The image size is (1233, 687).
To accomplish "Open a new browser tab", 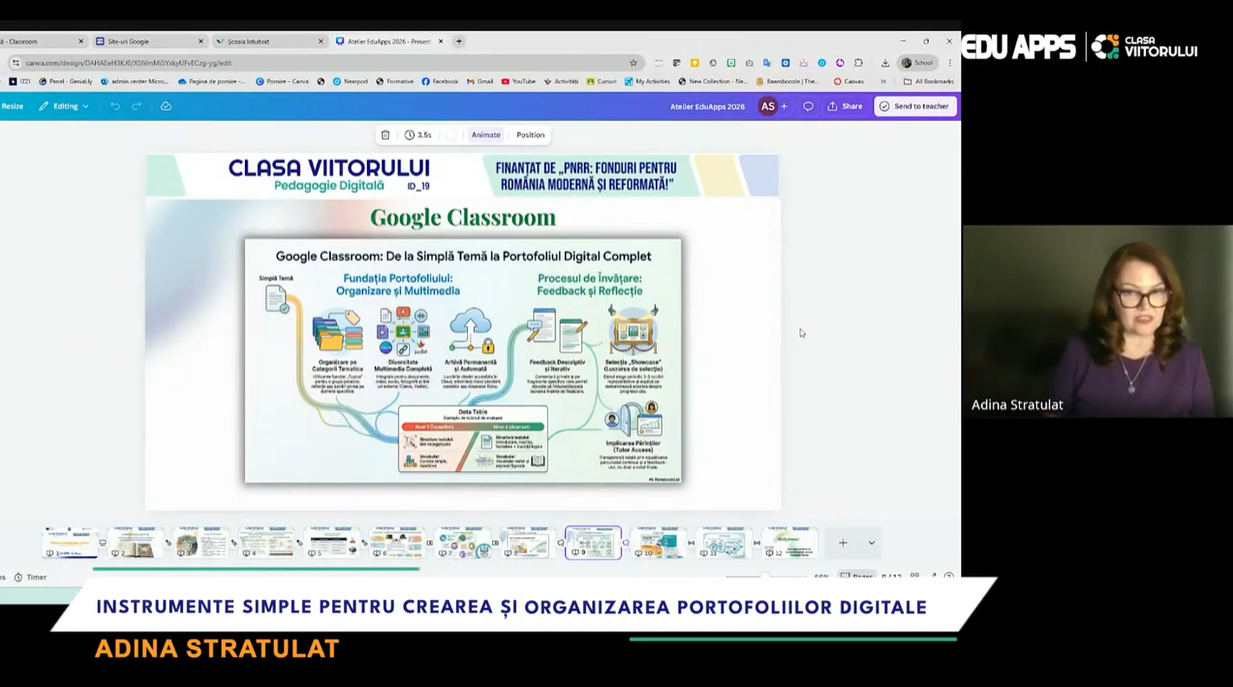I will point(459,42).
